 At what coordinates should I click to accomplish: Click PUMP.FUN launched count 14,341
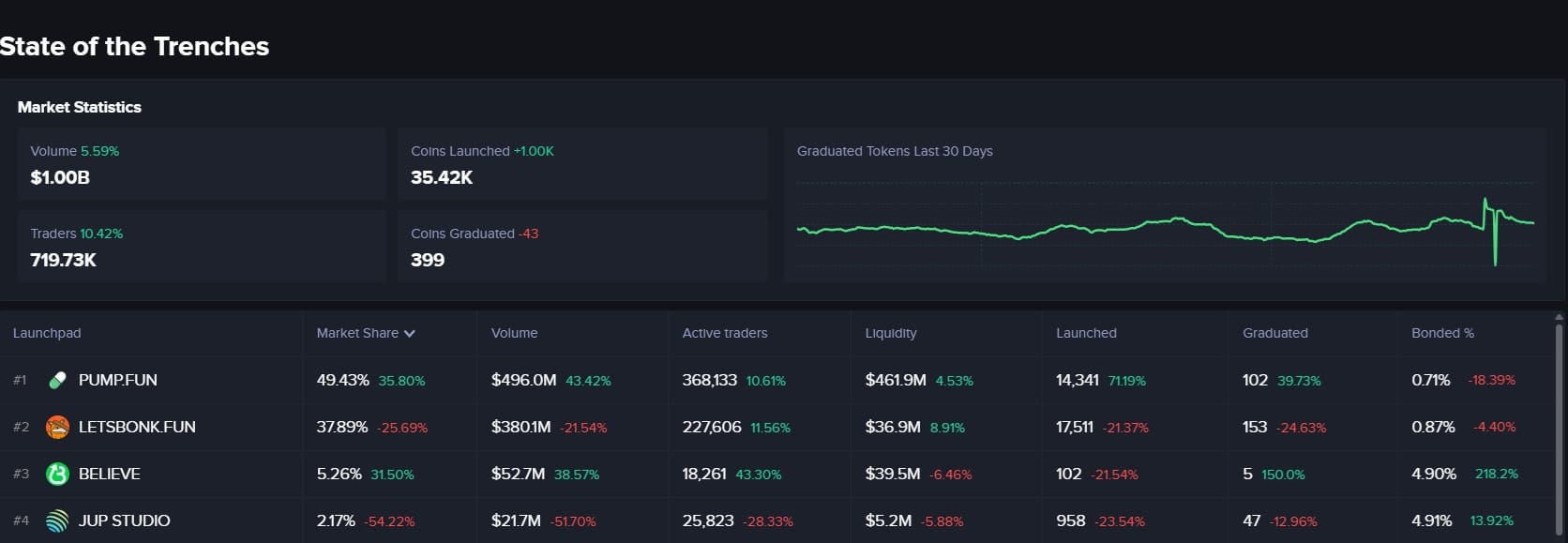[x=1078, y=380]
